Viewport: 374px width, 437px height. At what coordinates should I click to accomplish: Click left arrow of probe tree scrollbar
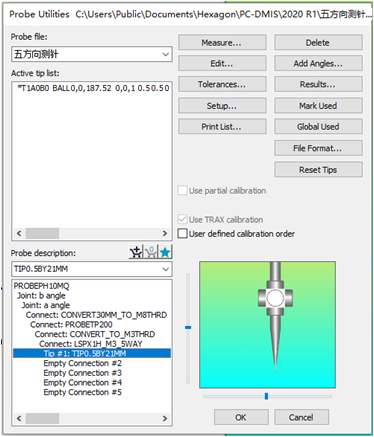[x=19, y=418]
